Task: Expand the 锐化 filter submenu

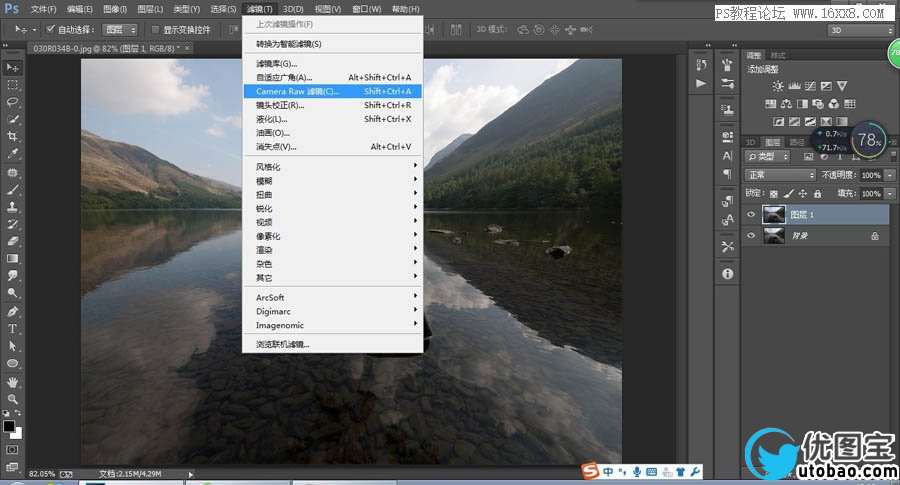Action: click(x=332, y=208)
